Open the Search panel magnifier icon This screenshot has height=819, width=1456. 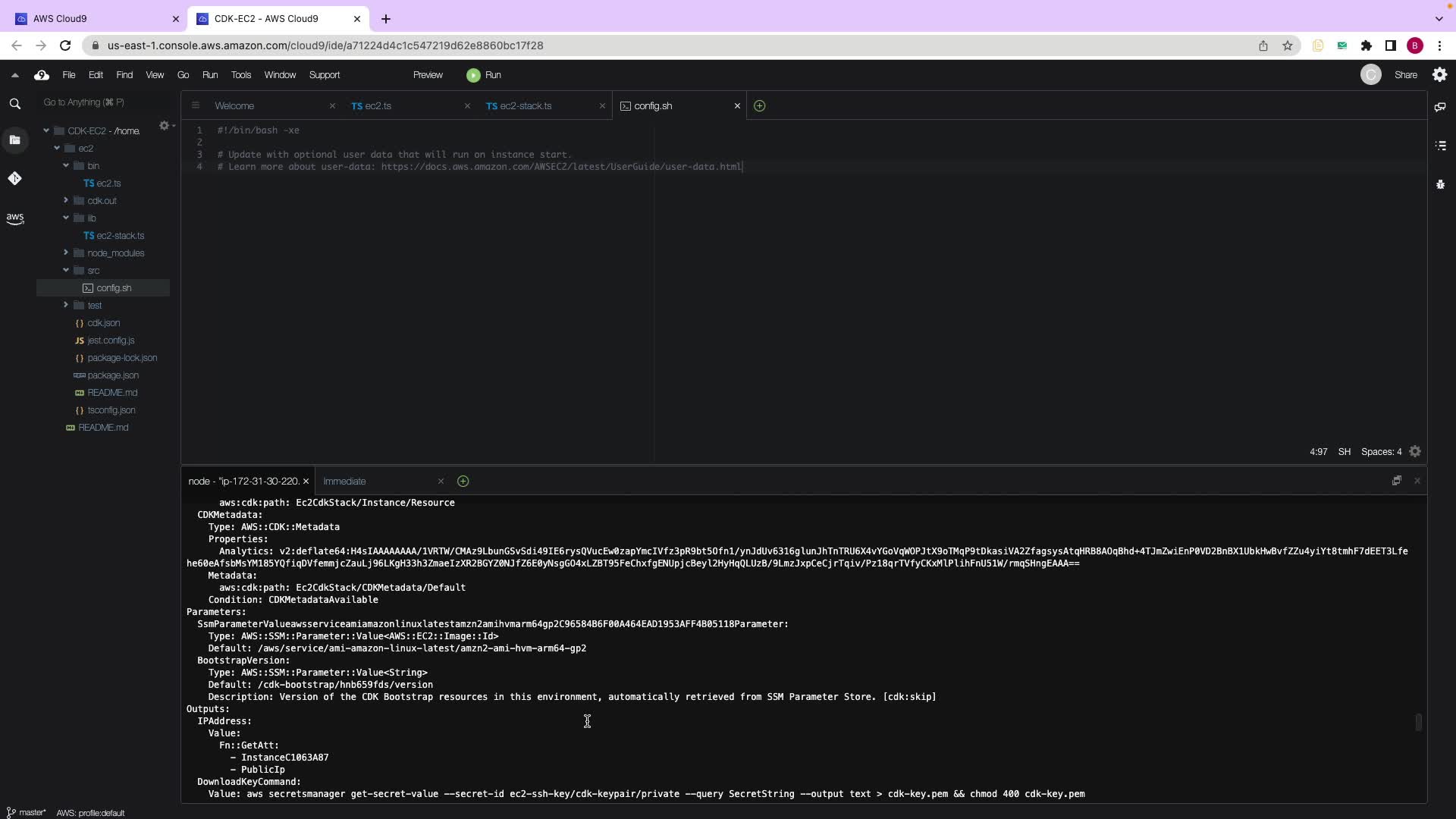[14, 104]
